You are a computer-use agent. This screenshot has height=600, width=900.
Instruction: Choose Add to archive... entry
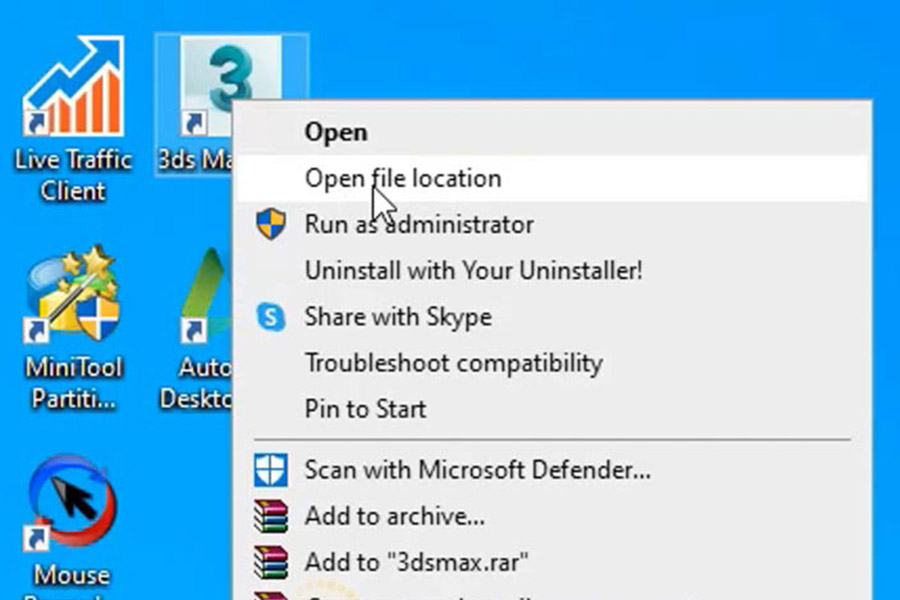pyautogui.click(x=551, y=516)
